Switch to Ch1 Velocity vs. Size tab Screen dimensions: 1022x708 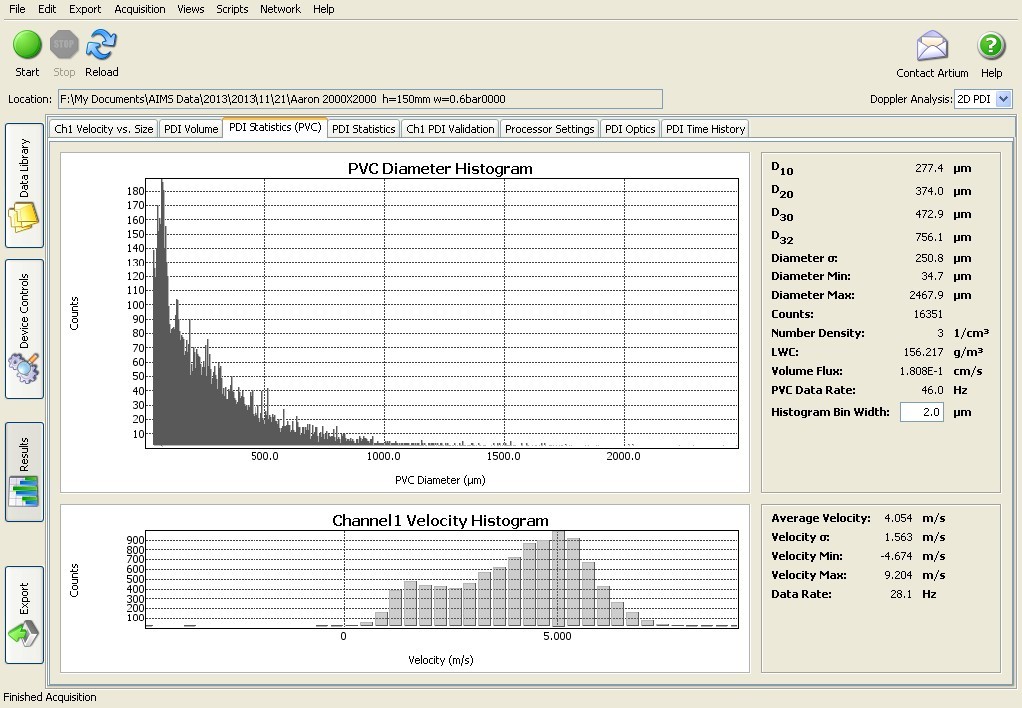pos(104,129)
